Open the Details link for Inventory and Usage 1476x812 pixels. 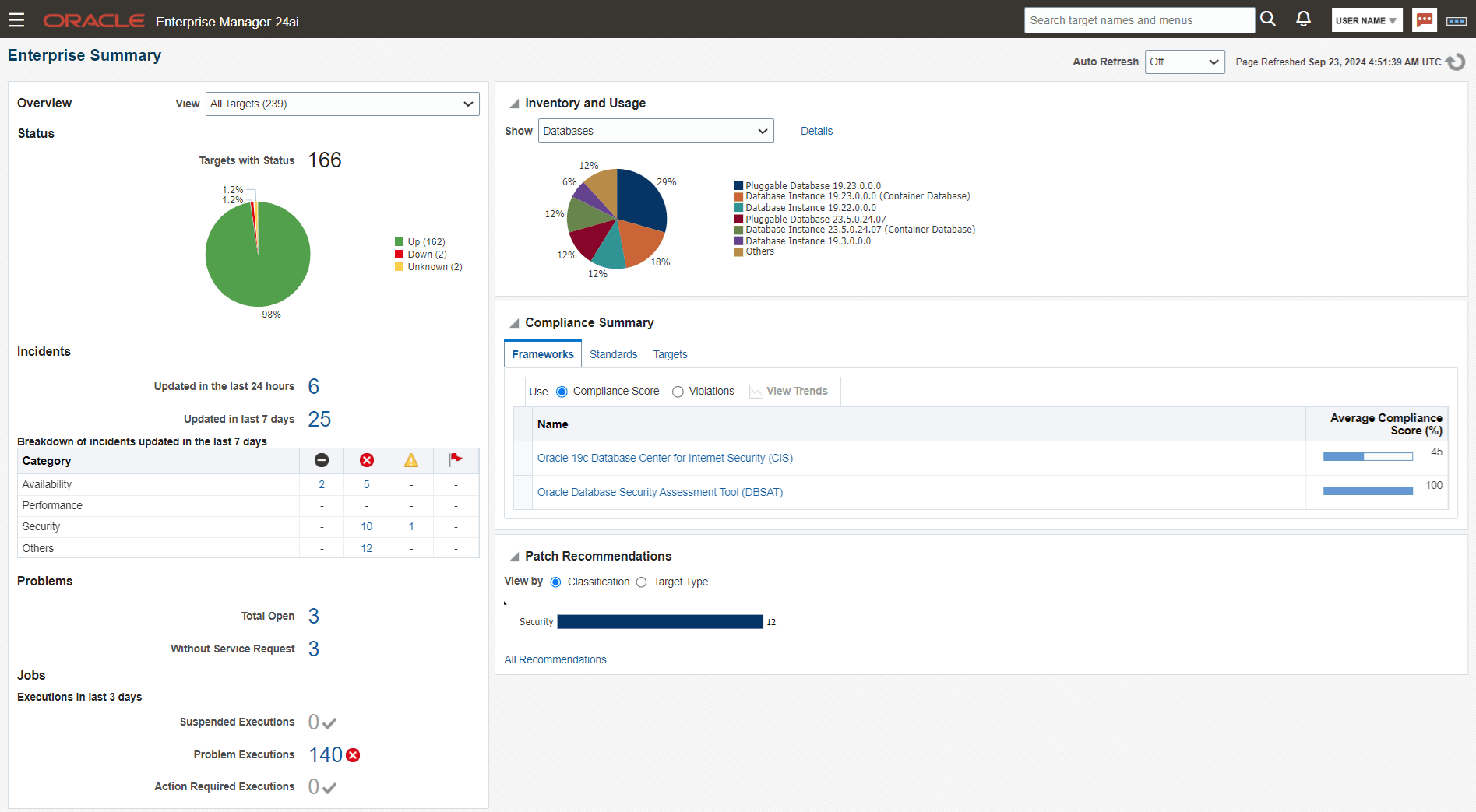coord(816,131)
